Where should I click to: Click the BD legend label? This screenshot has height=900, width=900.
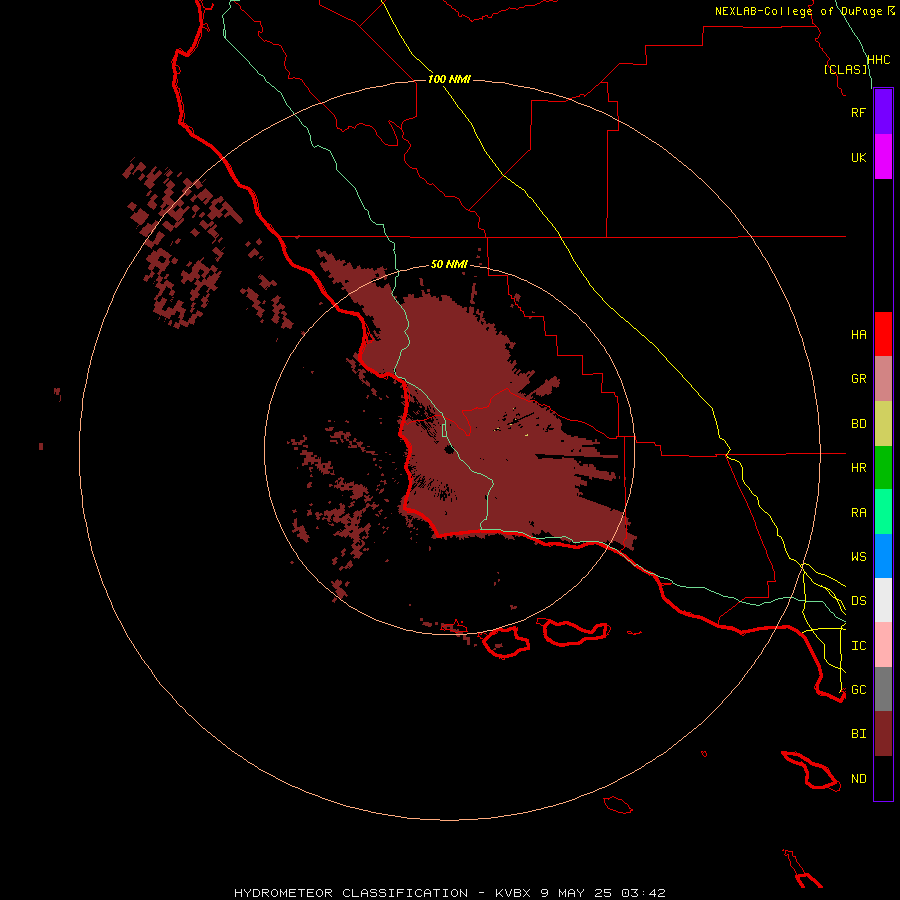click(858, 424)
